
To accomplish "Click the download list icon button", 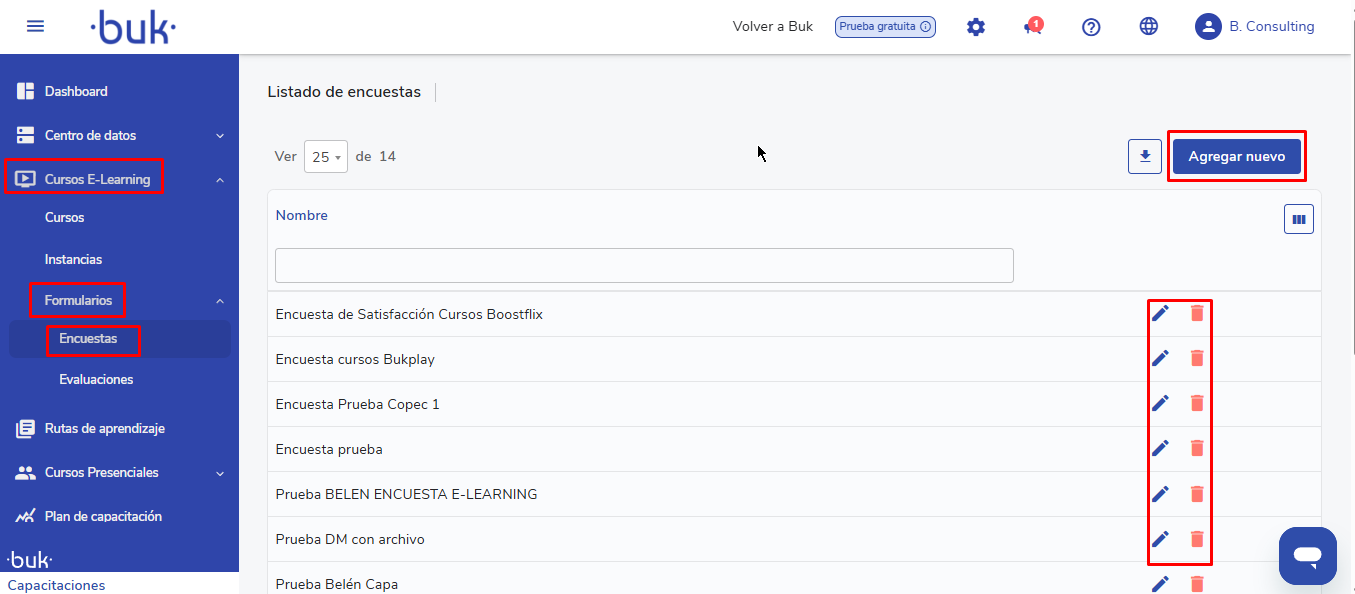I will point(1145,156).
